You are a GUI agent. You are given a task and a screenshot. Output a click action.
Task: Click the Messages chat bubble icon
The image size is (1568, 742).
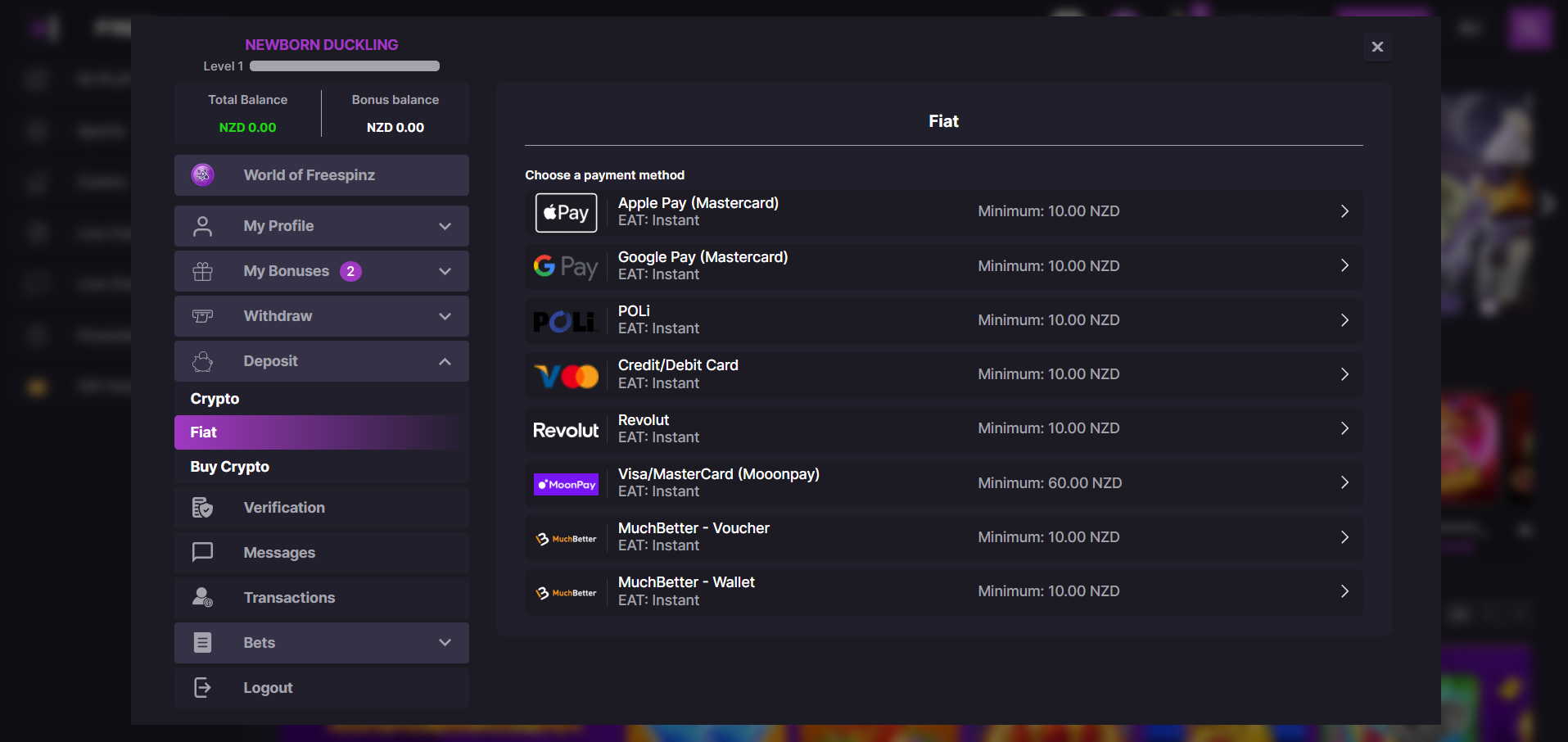pyautogui.click(x=202, y=552)
